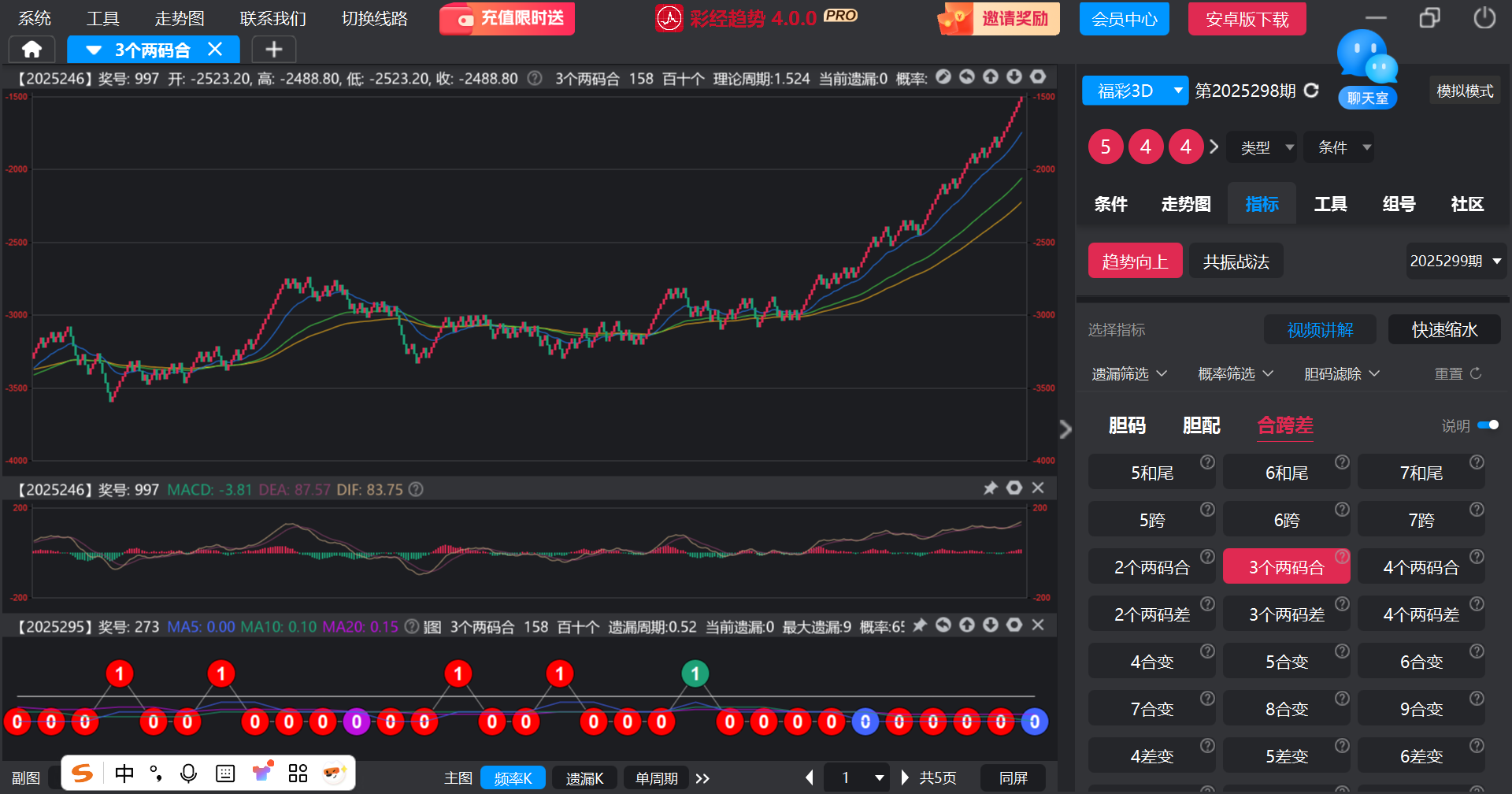The image size is (1512, 794).
Task: Click the Sogou voice input microphone icon
Action: 188,774
